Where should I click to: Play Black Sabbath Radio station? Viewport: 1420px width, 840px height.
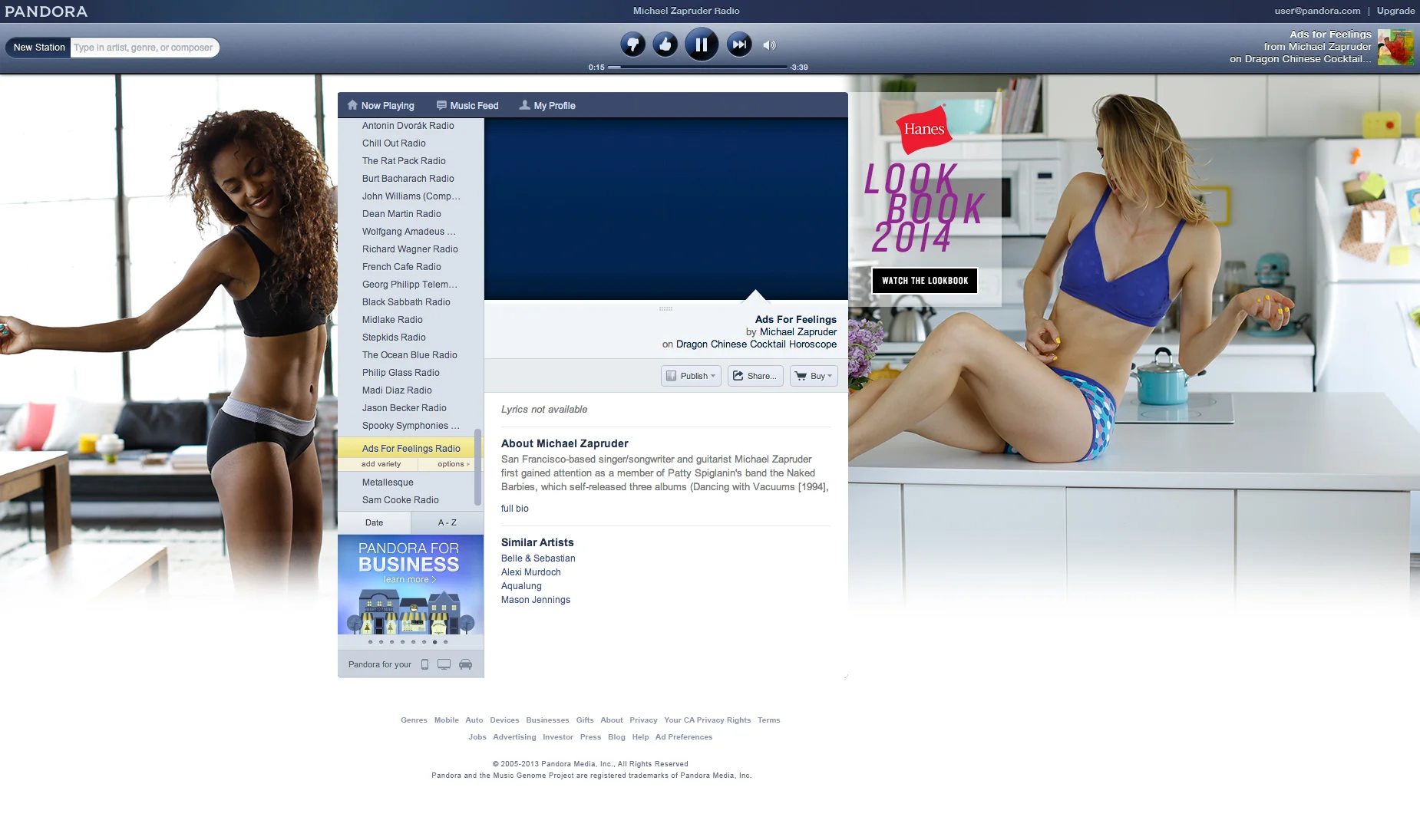click(406, 302)
